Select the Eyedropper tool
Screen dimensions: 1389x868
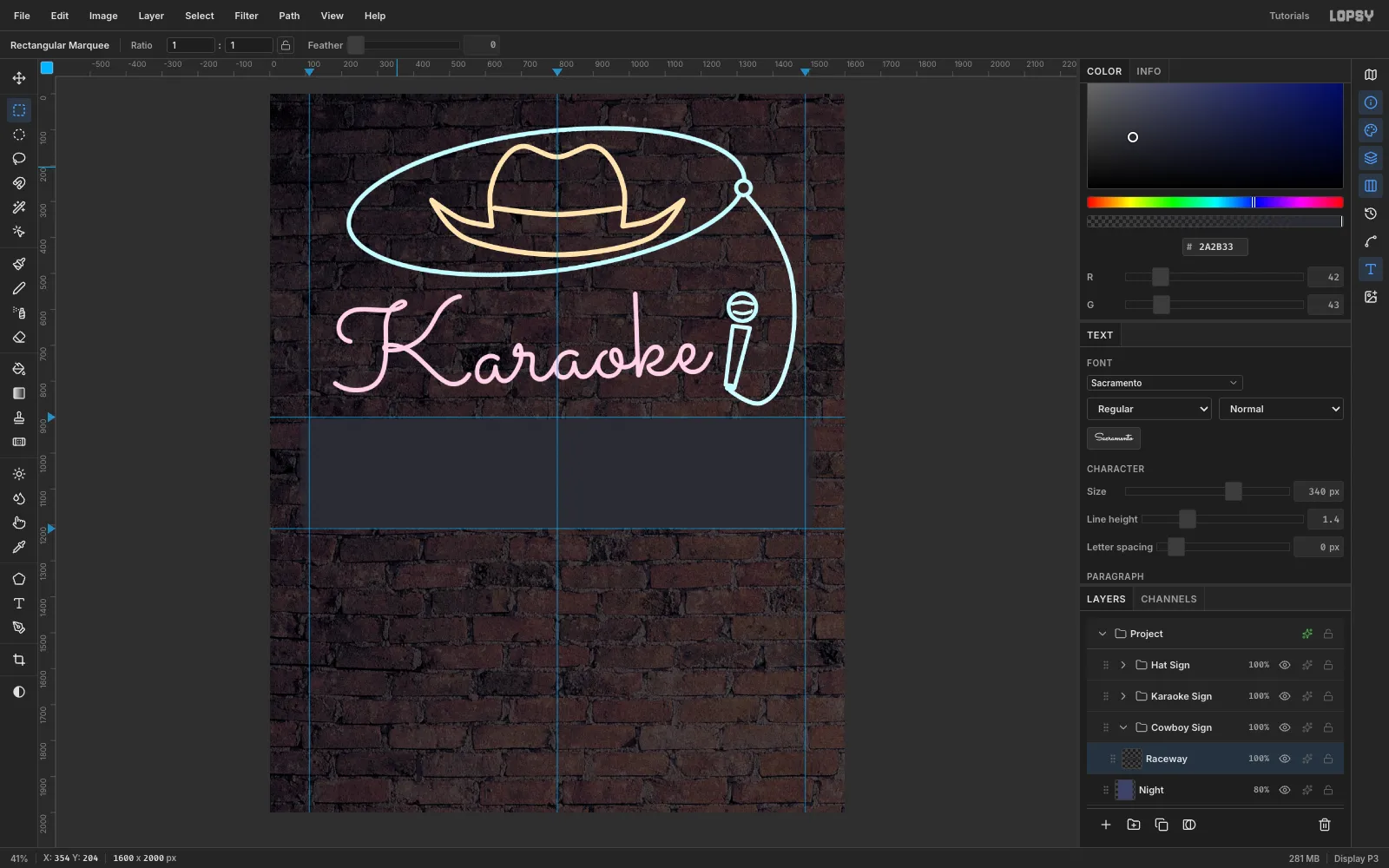pyautogui.click(x=19, y=547)
